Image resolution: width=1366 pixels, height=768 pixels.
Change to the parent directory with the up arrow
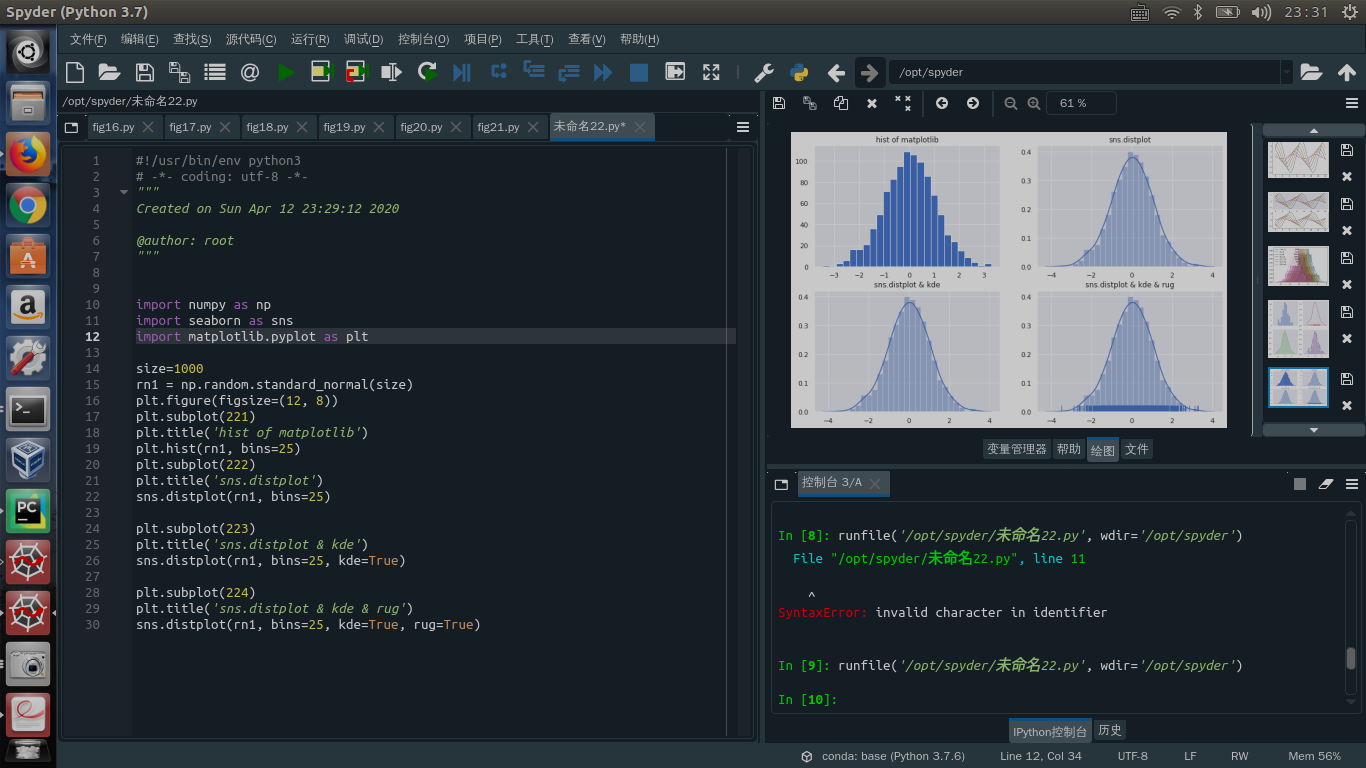(1346, 72)
